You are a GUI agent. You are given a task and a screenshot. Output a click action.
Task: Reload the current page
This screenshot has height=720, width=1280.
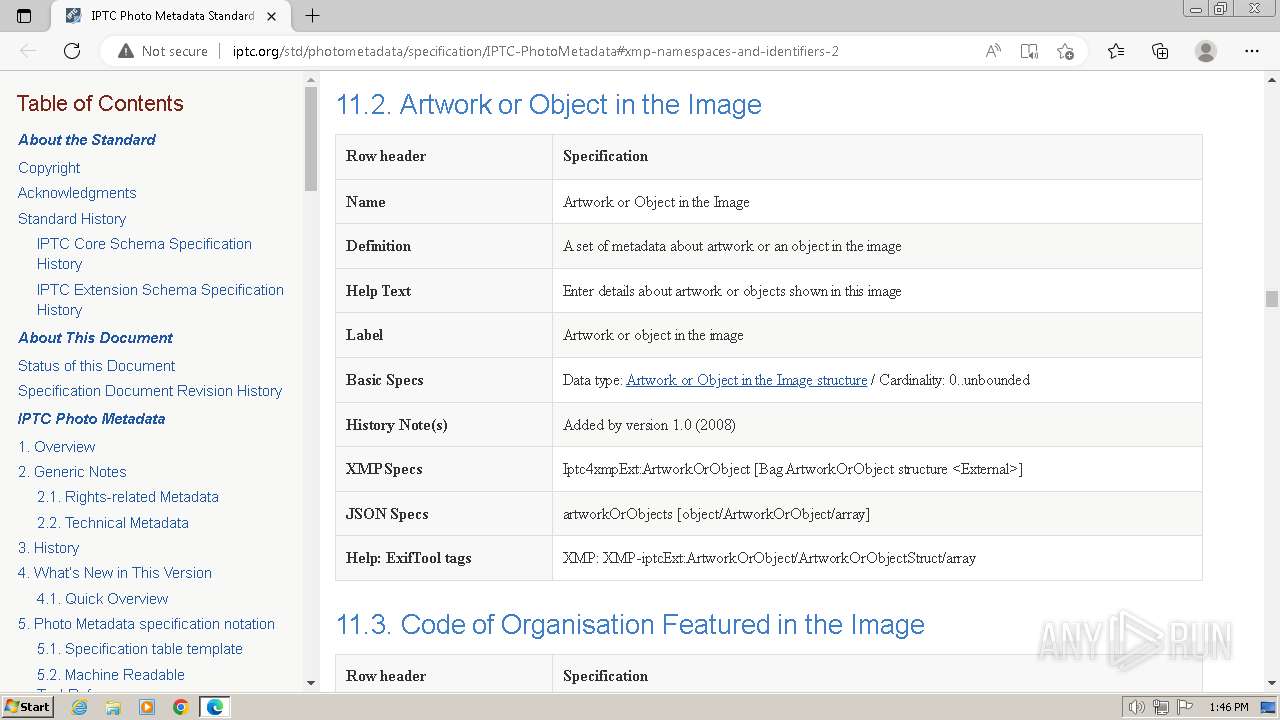pyautogui.click(x=72, y=51)
